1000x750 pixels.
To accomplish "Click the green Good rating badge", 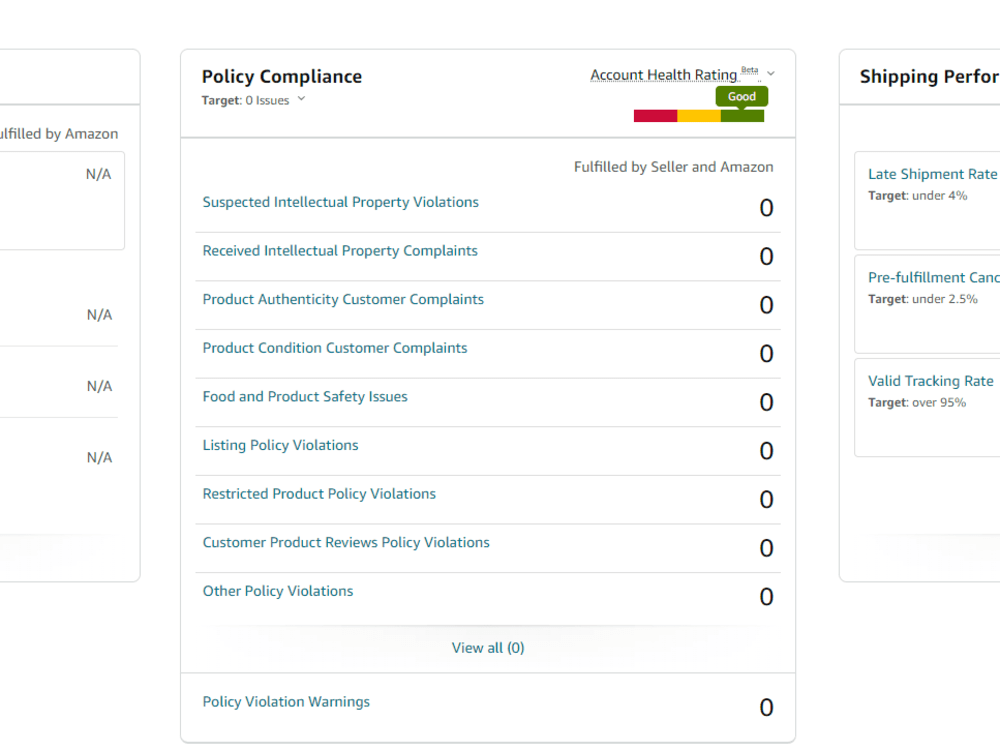I will coord(742,96).
